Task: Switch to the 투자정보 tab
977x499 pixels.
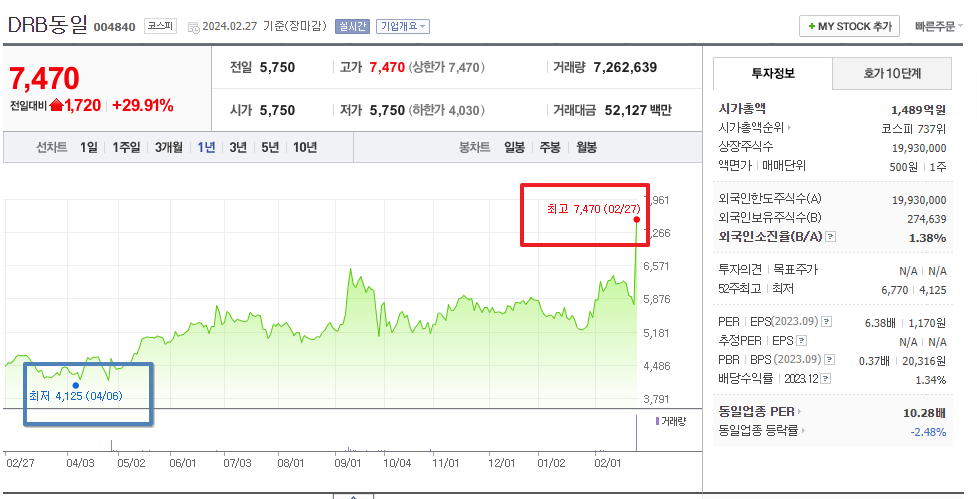Action: click(x=773, y=74)
